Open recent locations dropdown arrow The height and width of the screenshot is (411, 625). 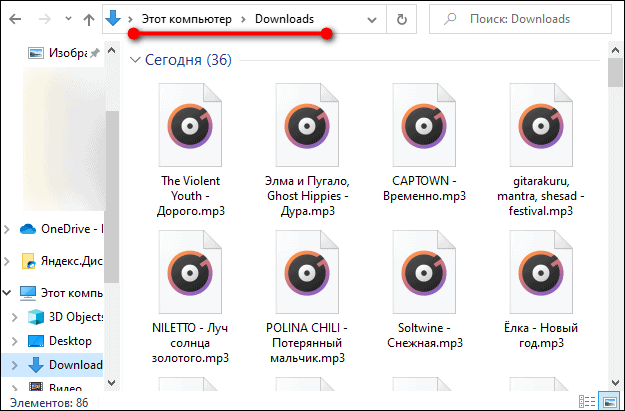pos(68,19)
